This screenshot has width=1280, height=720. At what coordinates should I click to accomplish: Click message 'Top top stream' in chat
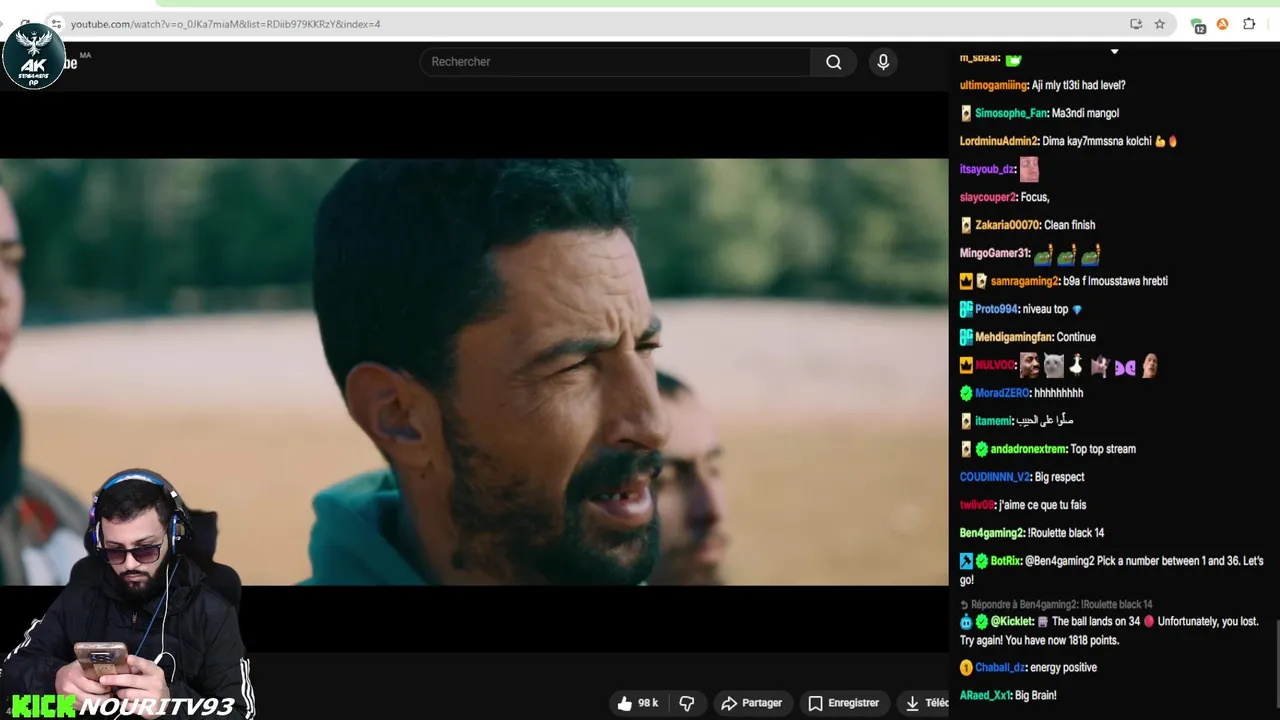(x=1103, y=449)
